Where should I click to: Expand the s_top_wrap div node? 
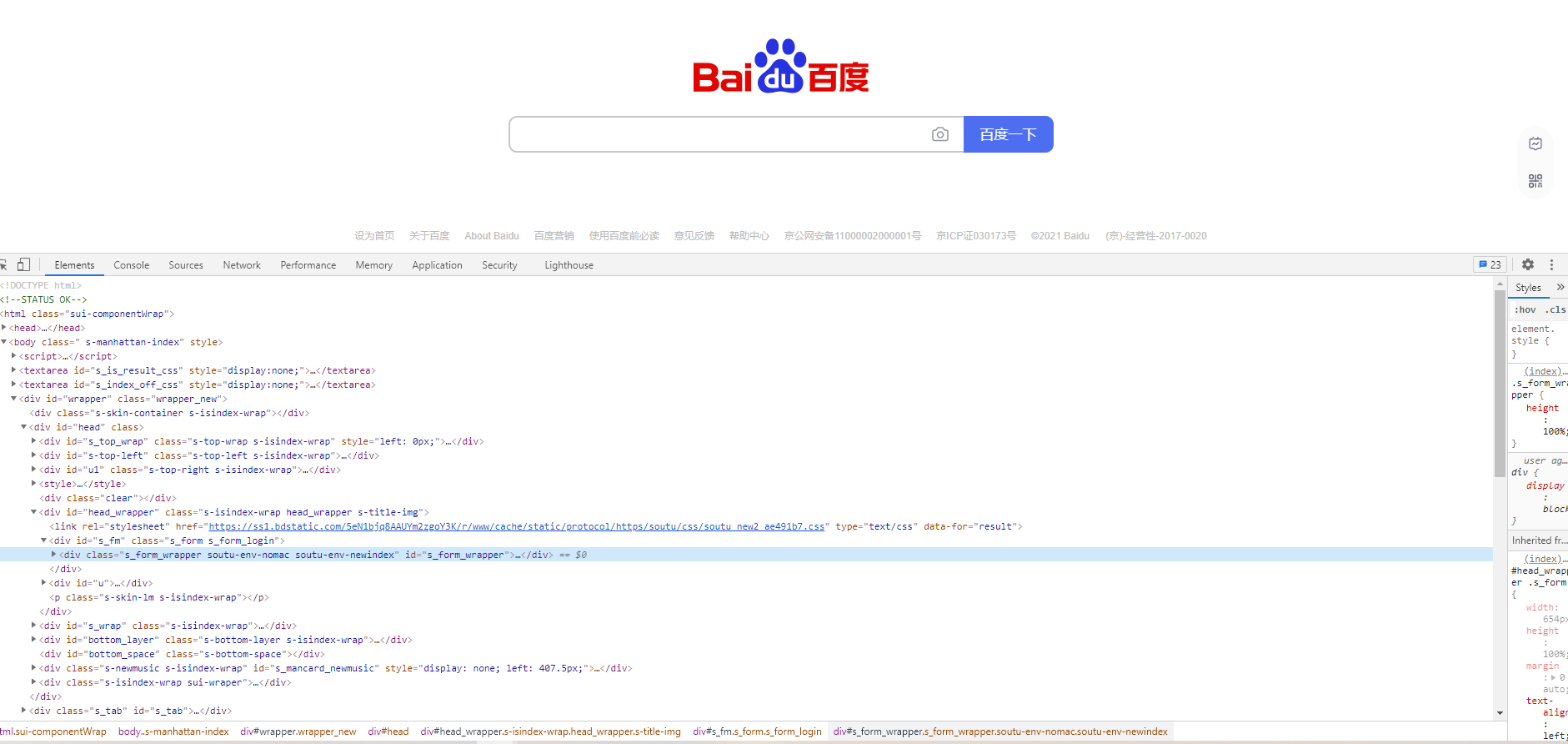point(34,441)
